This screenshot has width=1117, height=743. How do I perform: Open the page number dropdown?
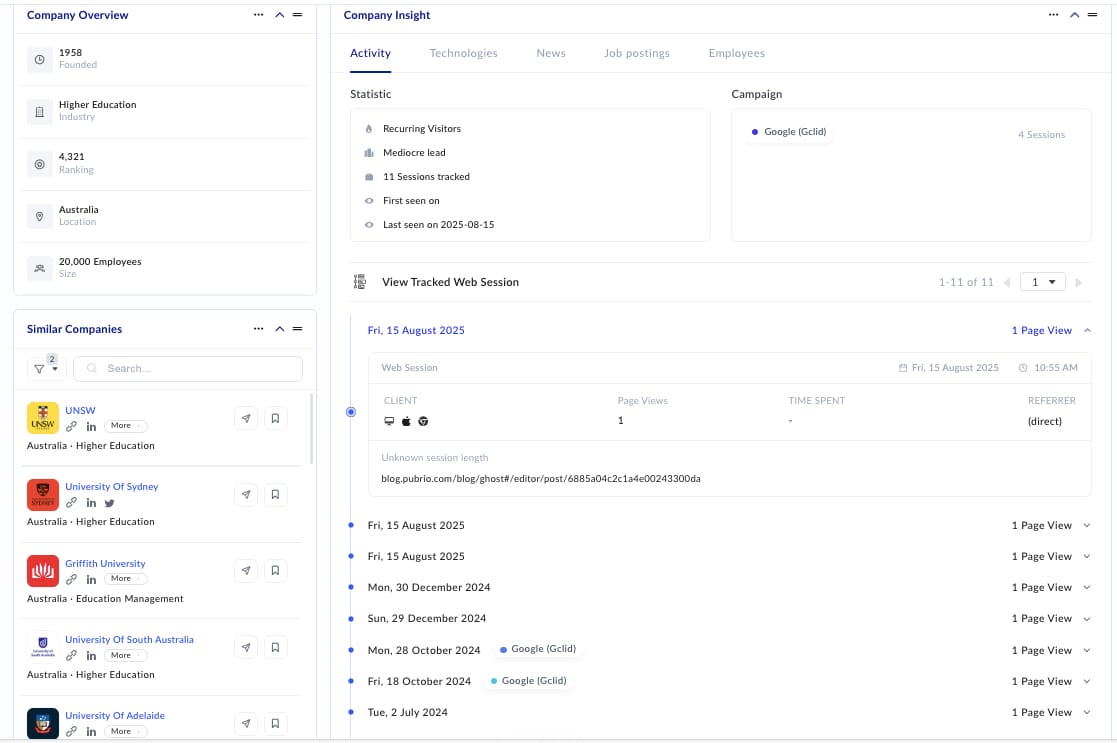(x=1042, y=283)
